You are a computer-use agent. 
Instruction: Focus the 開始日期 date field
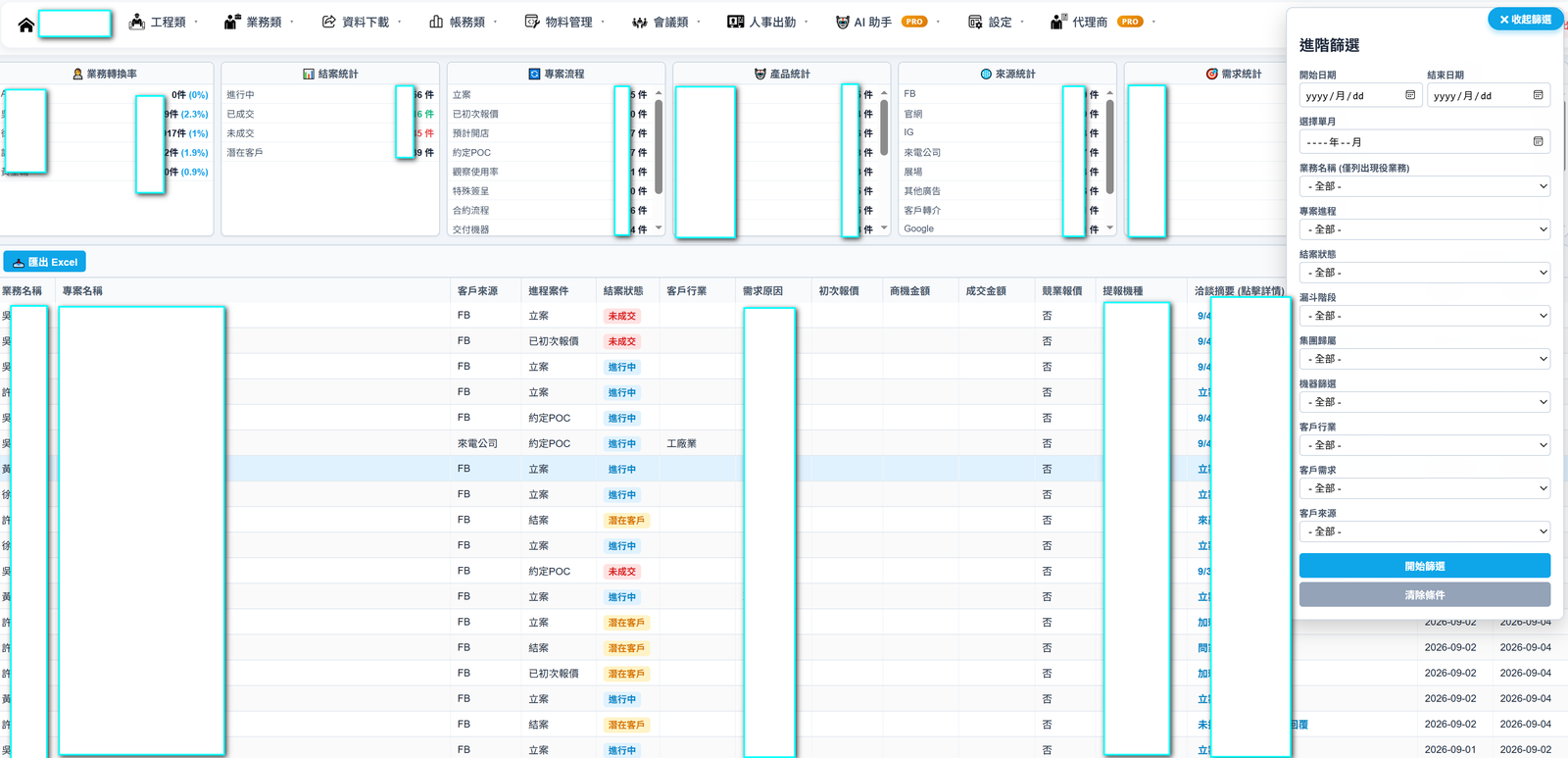1359,96
